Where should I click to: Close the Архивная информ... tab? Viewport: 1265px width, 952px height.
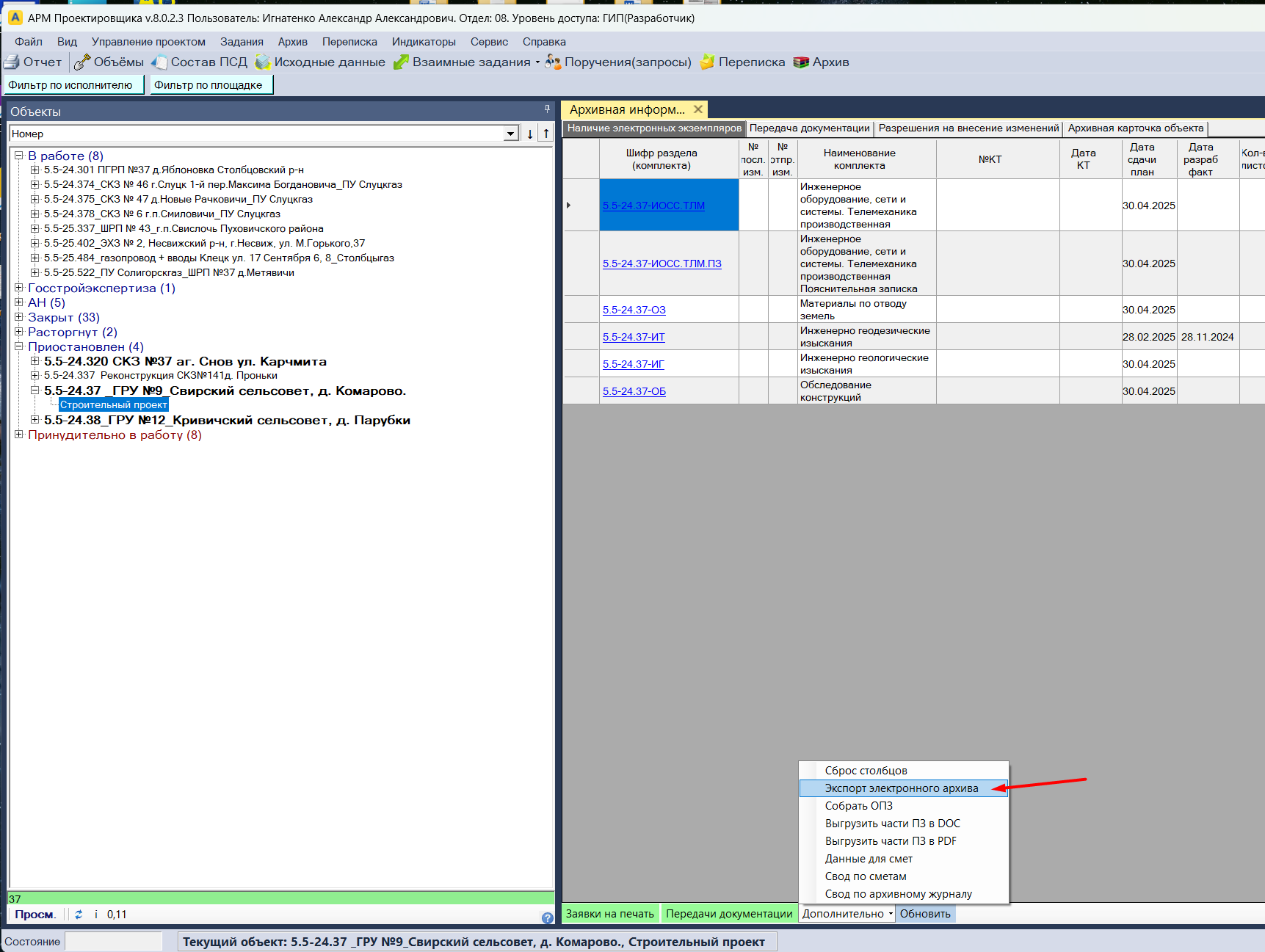[698, 109]
